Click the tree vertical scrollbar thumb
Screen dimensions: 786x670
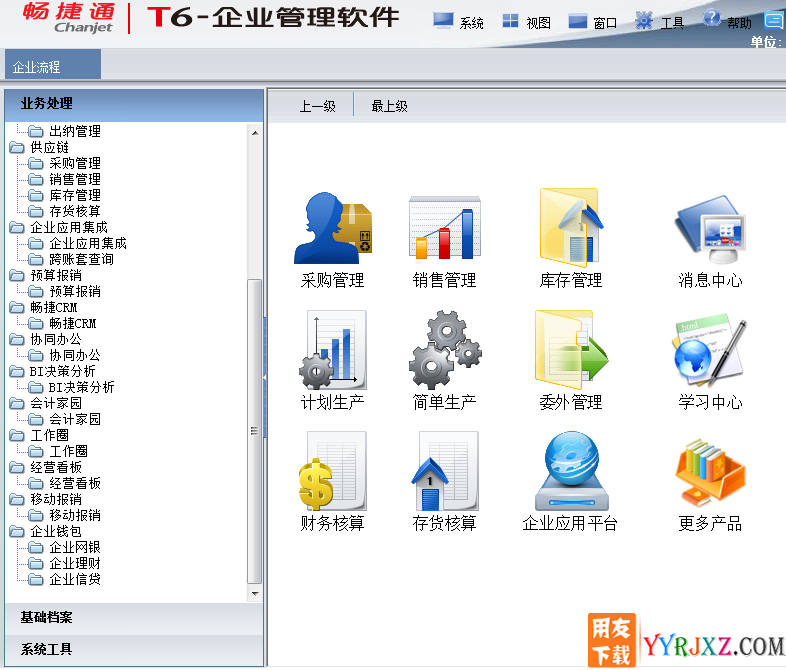(x=255, y=431)
